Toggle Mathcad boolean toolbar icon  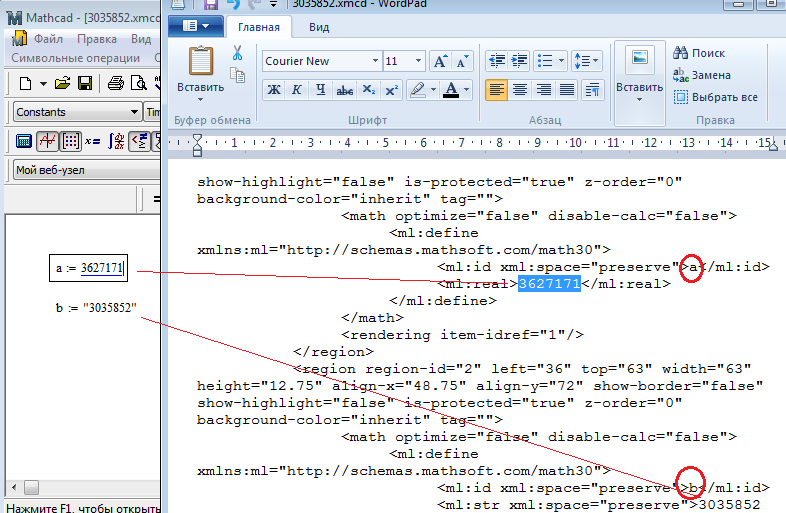coord(139,141)
